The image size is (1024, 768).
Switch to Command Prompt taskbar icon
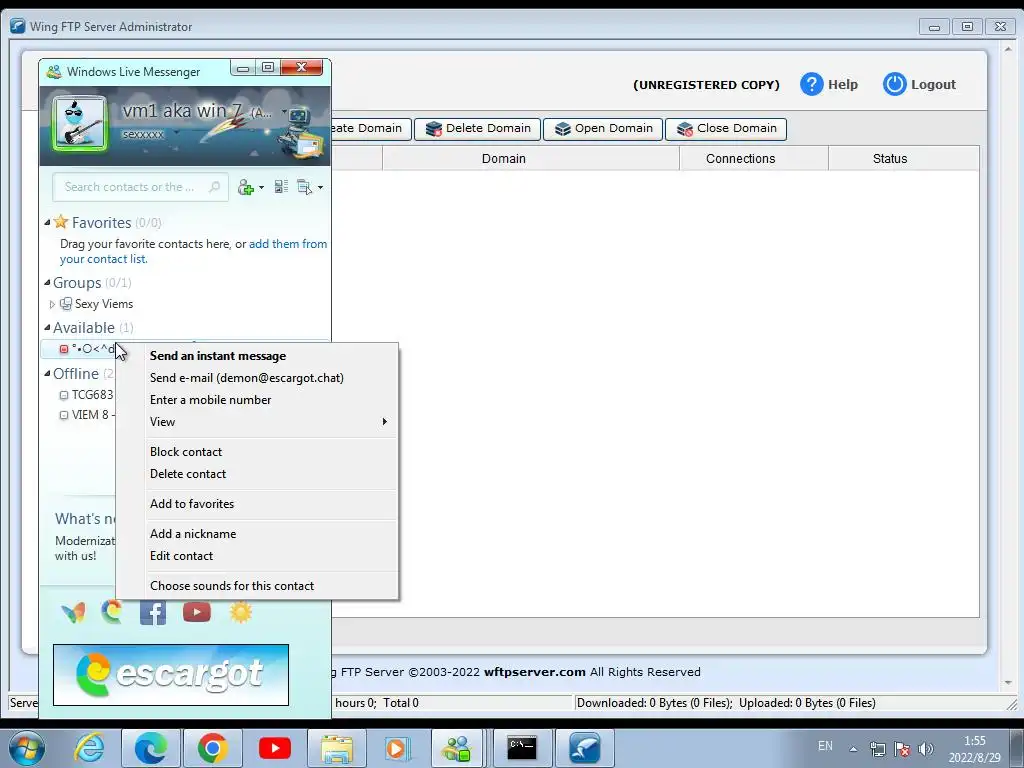click(522, 748)
